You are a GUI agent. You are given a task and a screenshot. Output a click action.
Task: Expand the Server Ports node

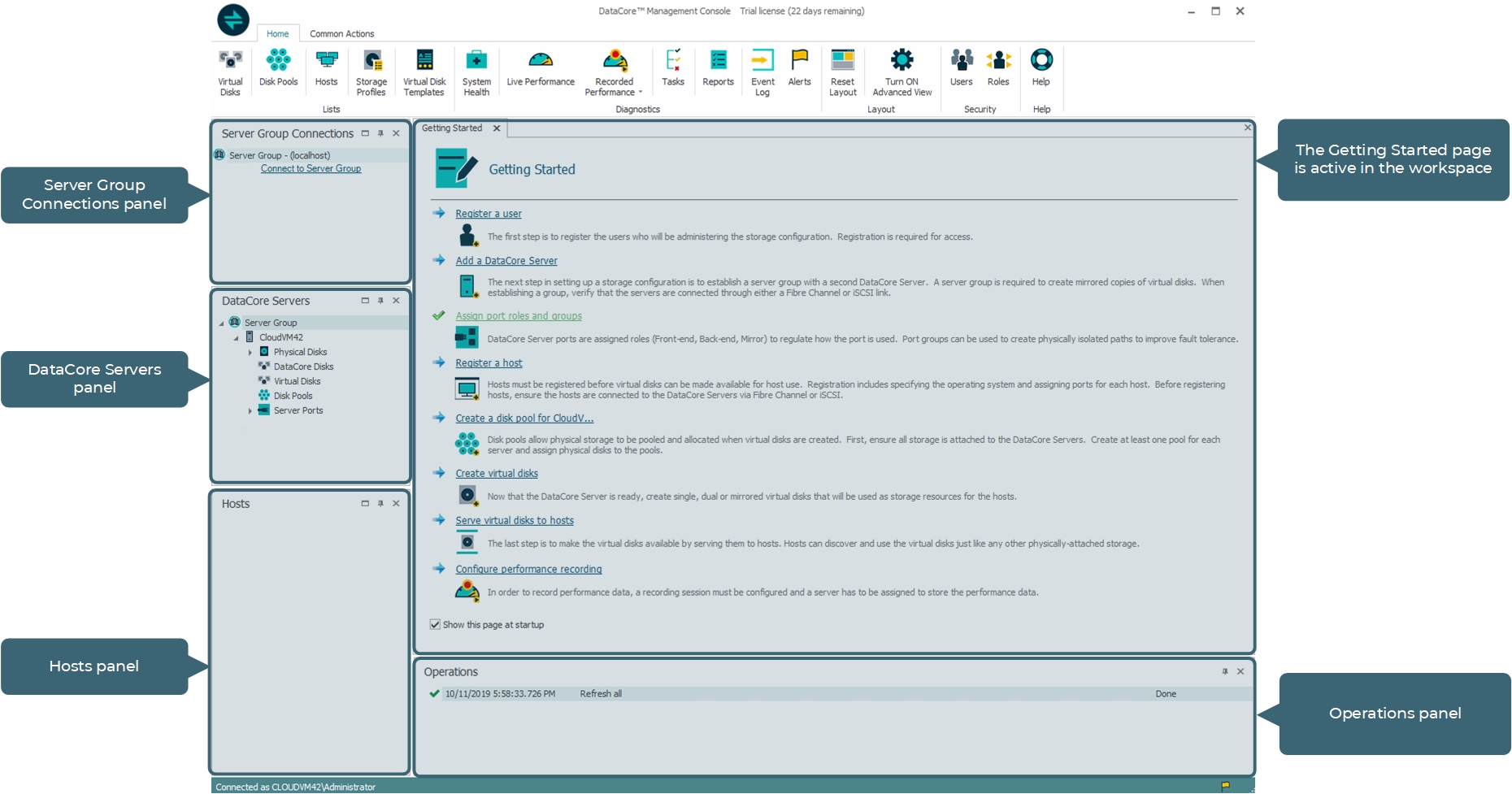click(x=250, y=410)
